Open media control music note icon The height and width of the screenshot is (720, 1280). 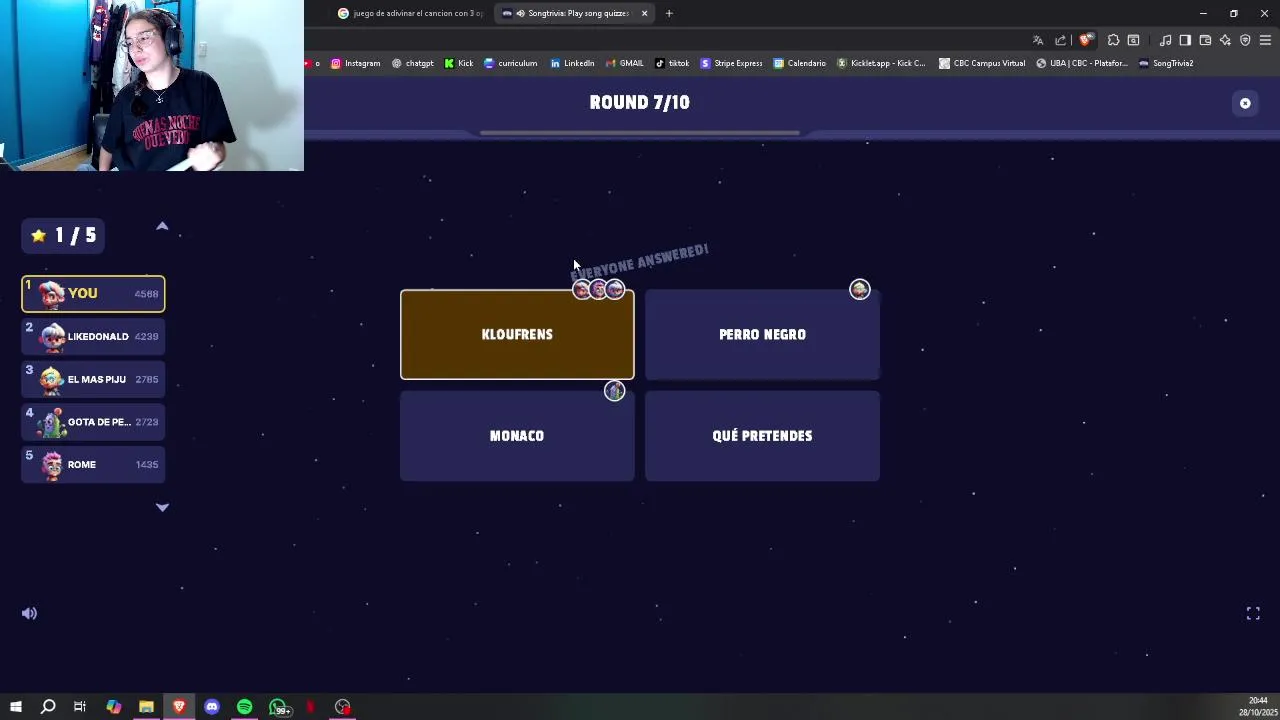click(x=1165, y=40)
